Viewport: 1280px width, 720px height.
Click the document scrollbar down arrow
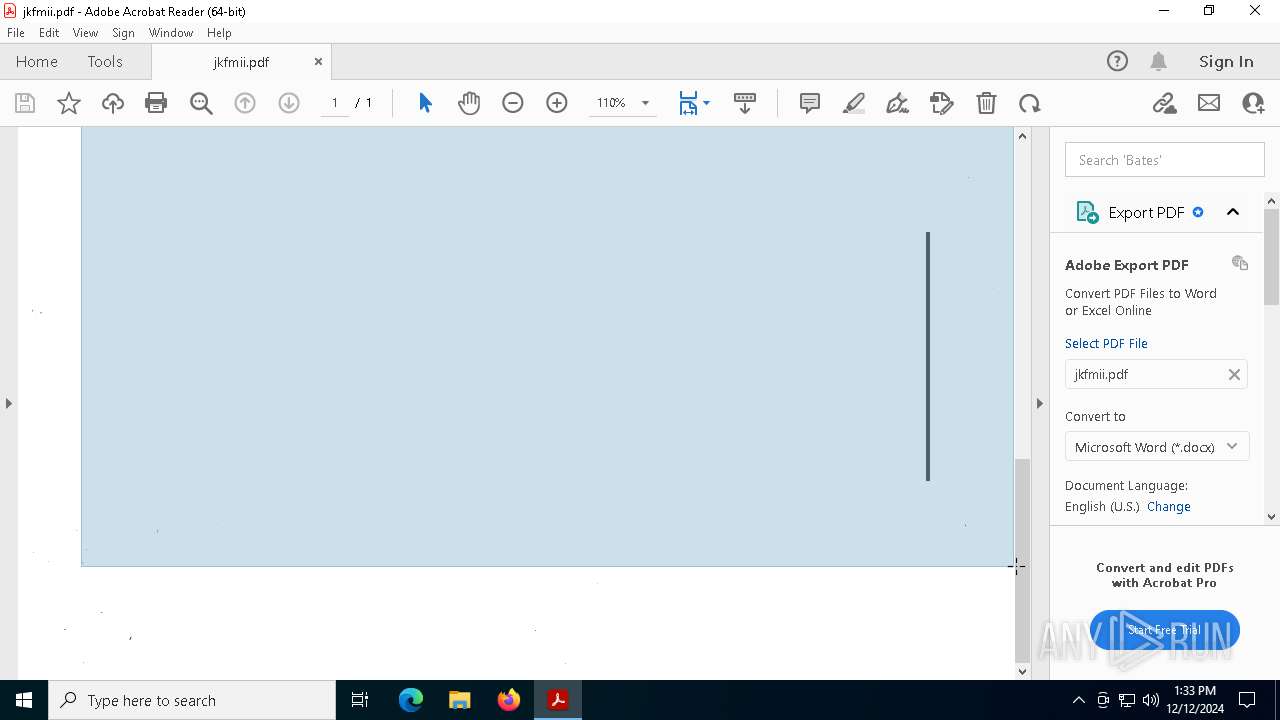(x=1022, y=671)
